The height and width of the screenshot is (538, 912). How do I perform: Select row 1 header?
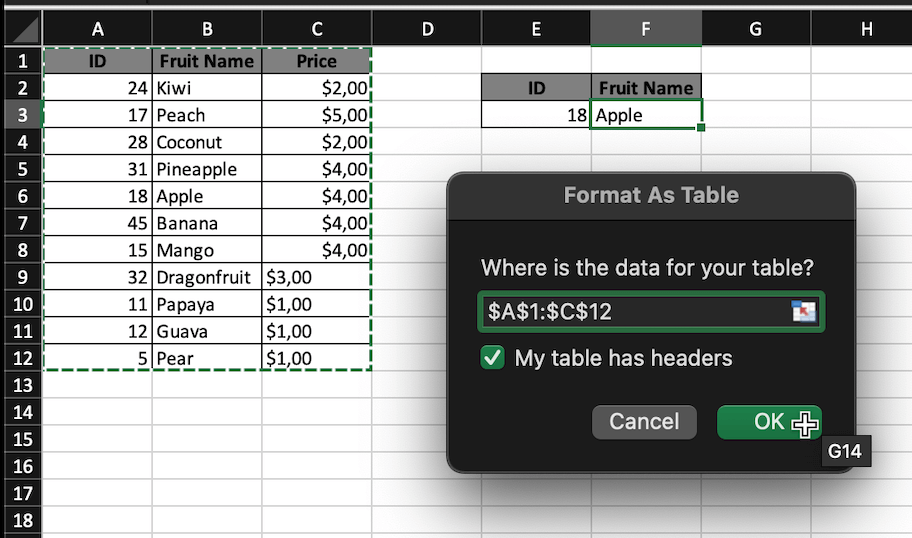pos(23,60)
